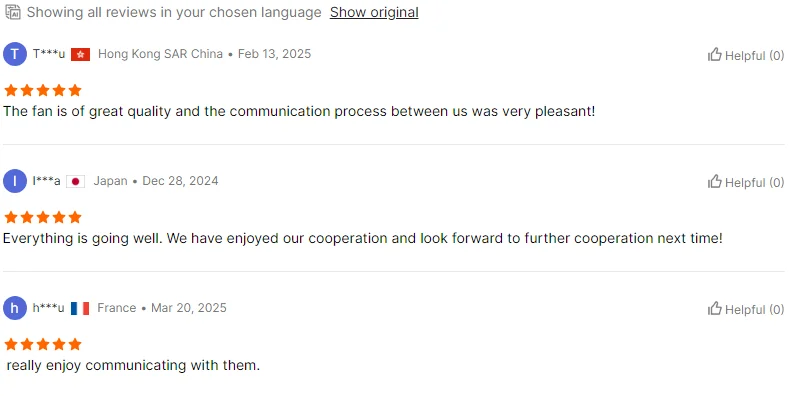Mark the Japan review as Helpful
The image size is (806, 396).
(x=746, y=182)
